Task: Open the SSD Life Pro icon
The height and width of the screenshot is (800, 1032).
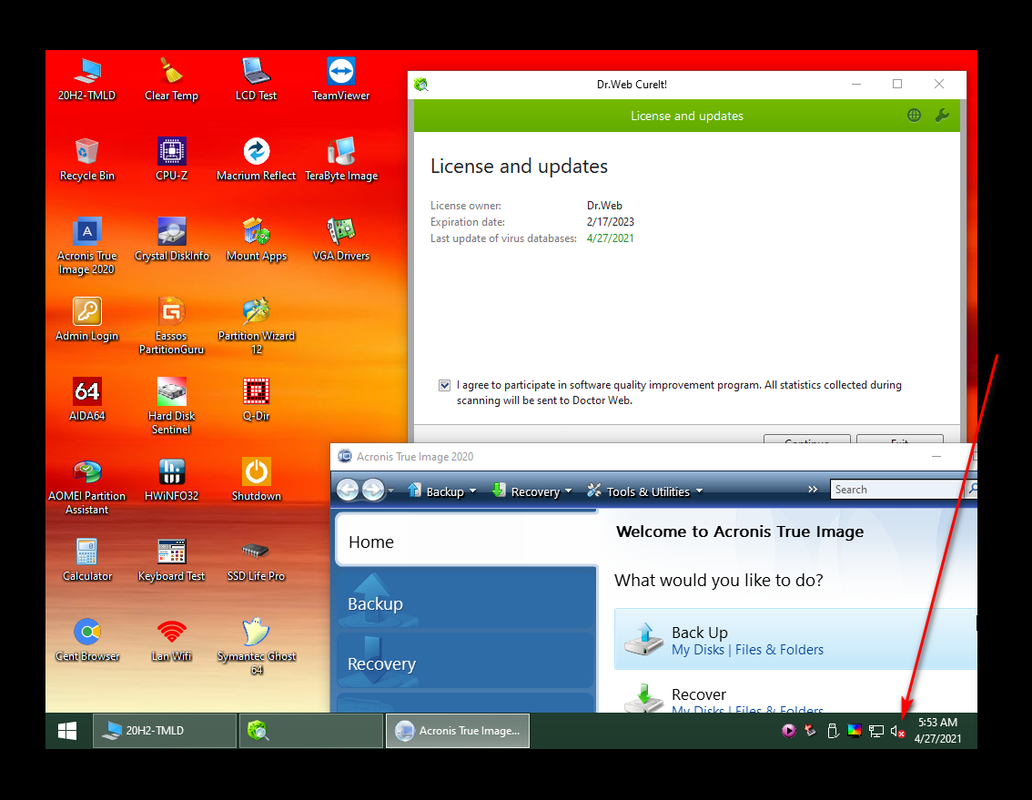Action: 256,561
